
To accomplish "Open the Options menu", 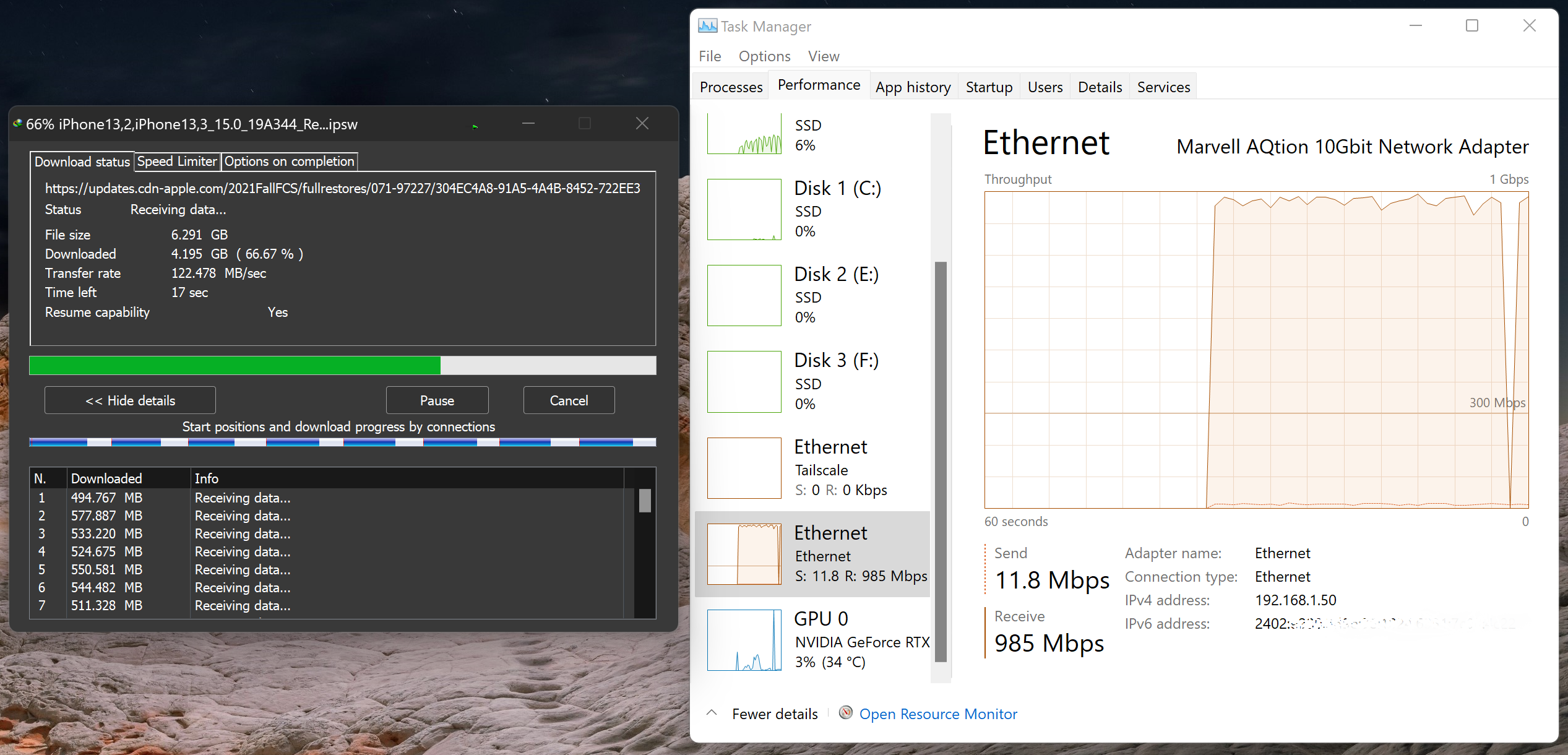I will coord(764,56).
